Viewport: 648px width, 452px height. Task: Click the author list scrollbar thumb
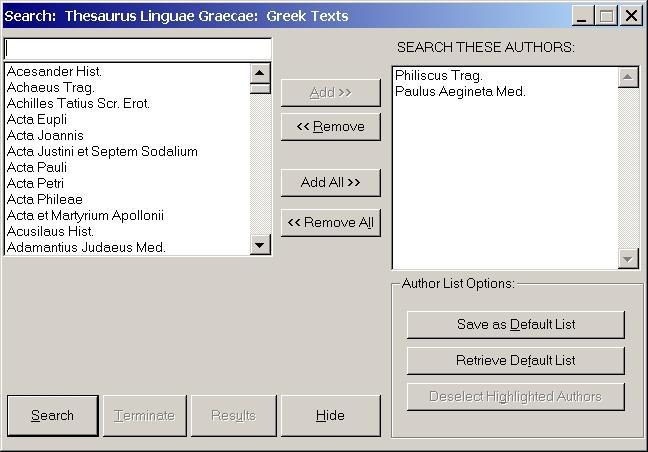pyautogui.click(x=260, y=88)
